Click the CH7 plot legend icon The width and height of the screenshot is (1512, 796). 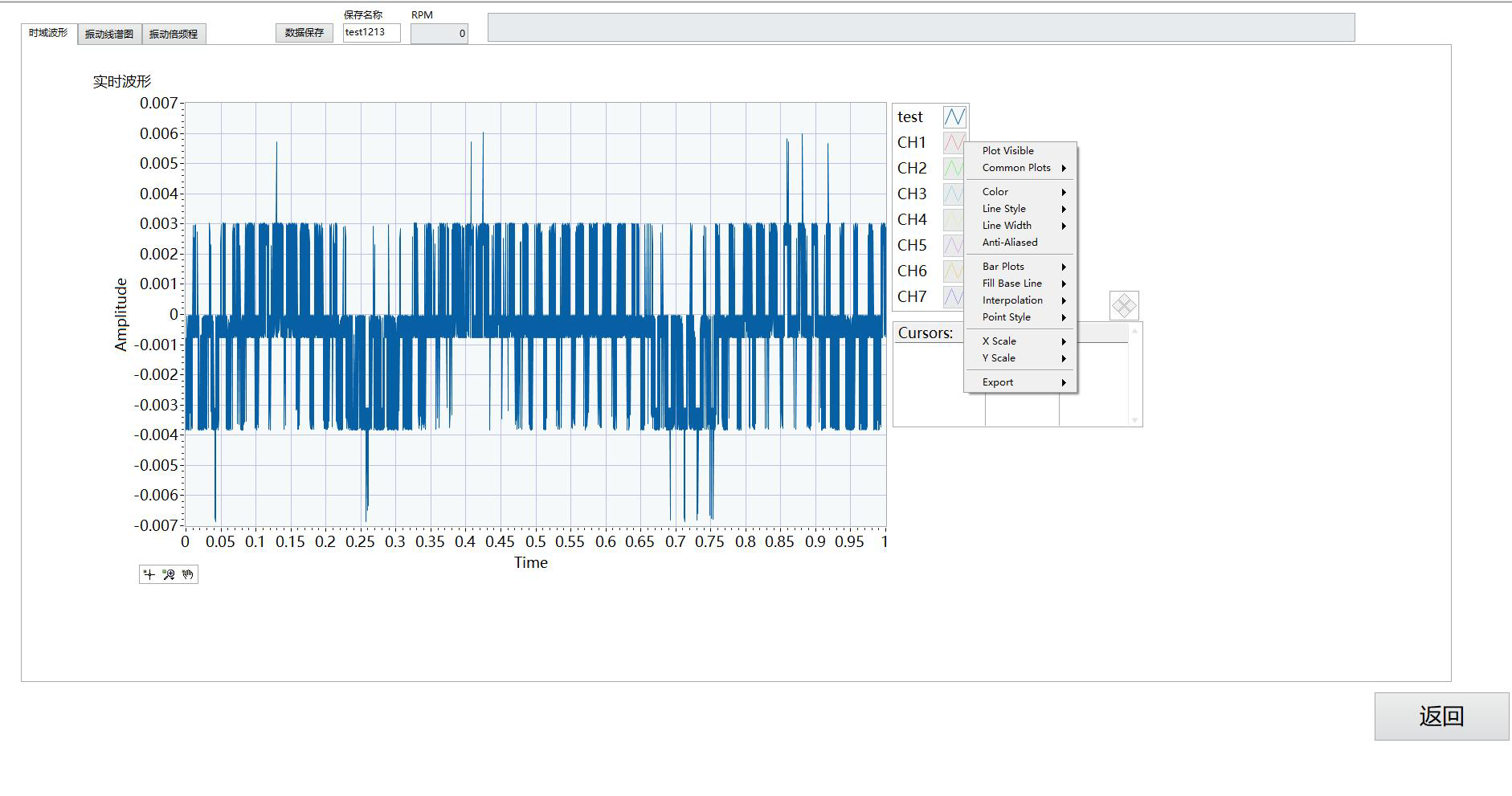pos(953,297)
